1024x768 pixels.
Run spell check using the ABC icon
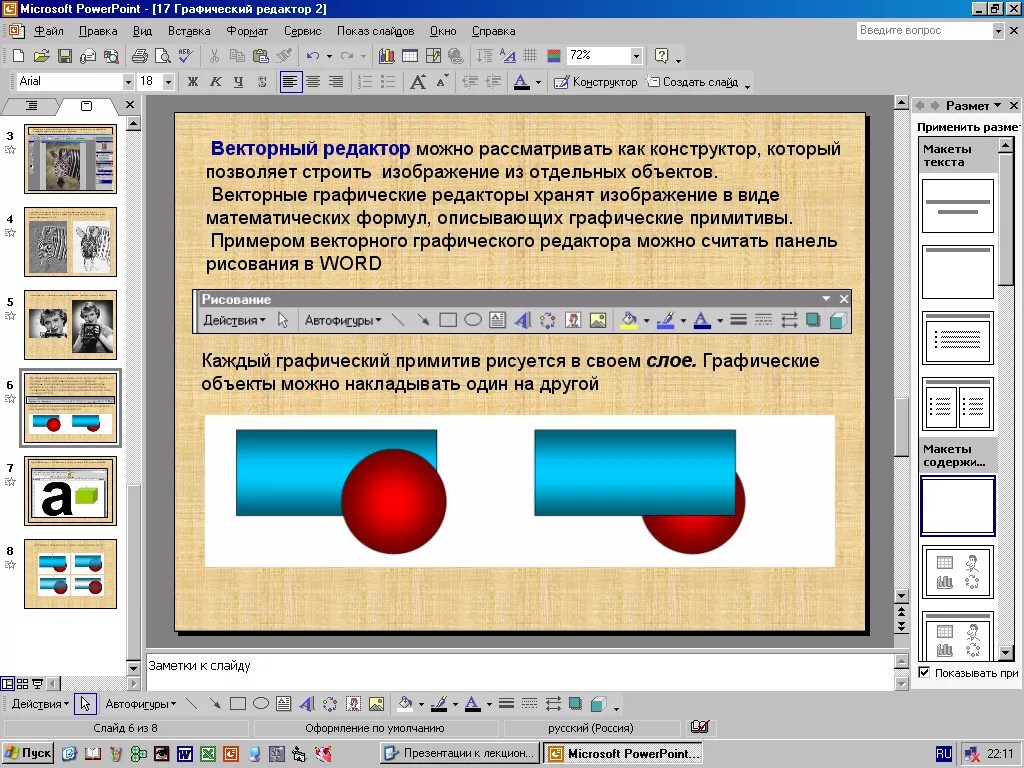point(185,56)
